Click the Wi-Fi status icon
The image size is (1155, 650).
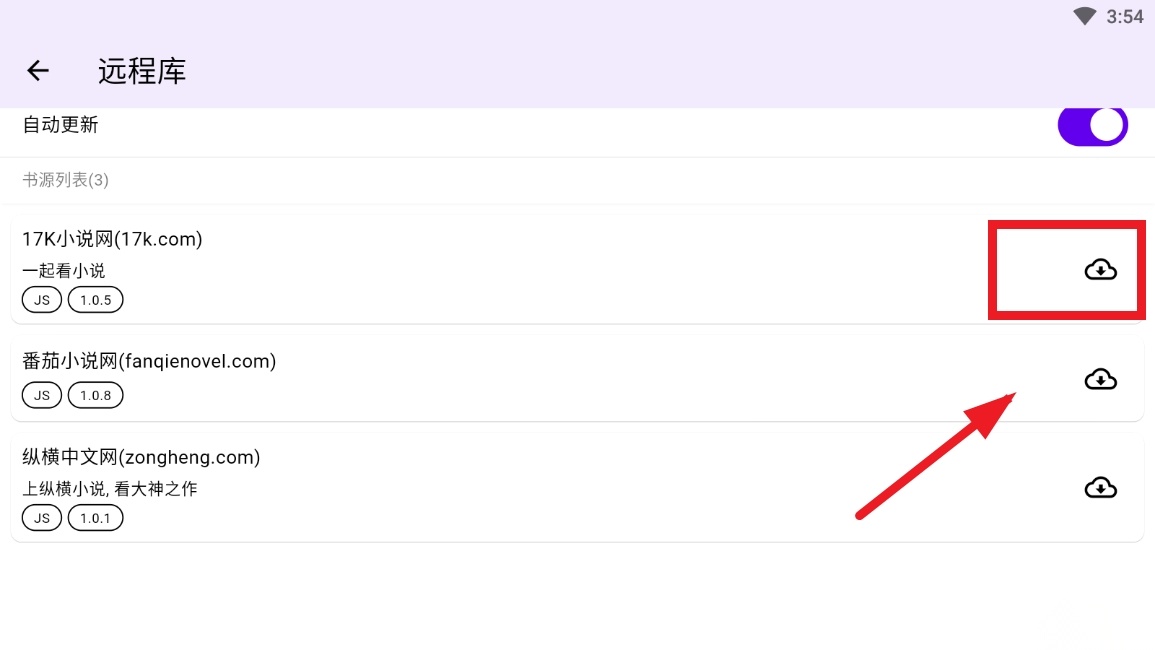pos(1085,16)
